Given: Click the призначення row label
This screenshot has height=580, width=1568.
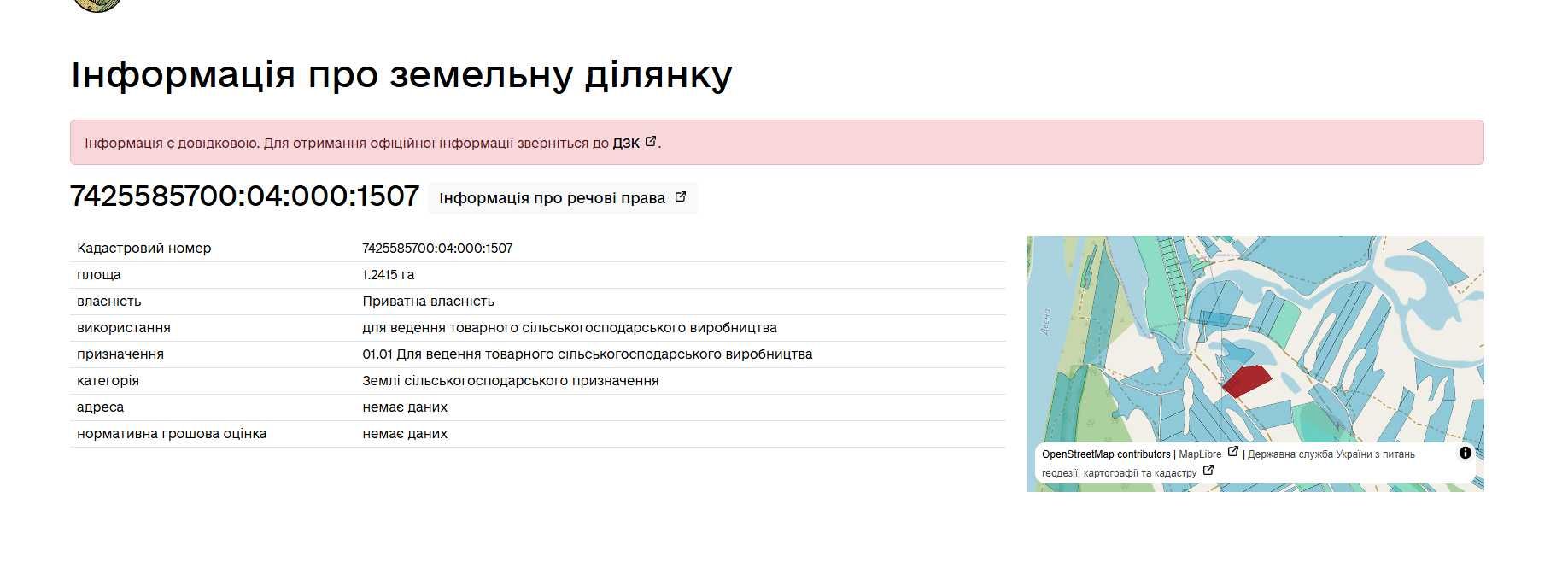Looking at the screenshot, I should [120, 354].
